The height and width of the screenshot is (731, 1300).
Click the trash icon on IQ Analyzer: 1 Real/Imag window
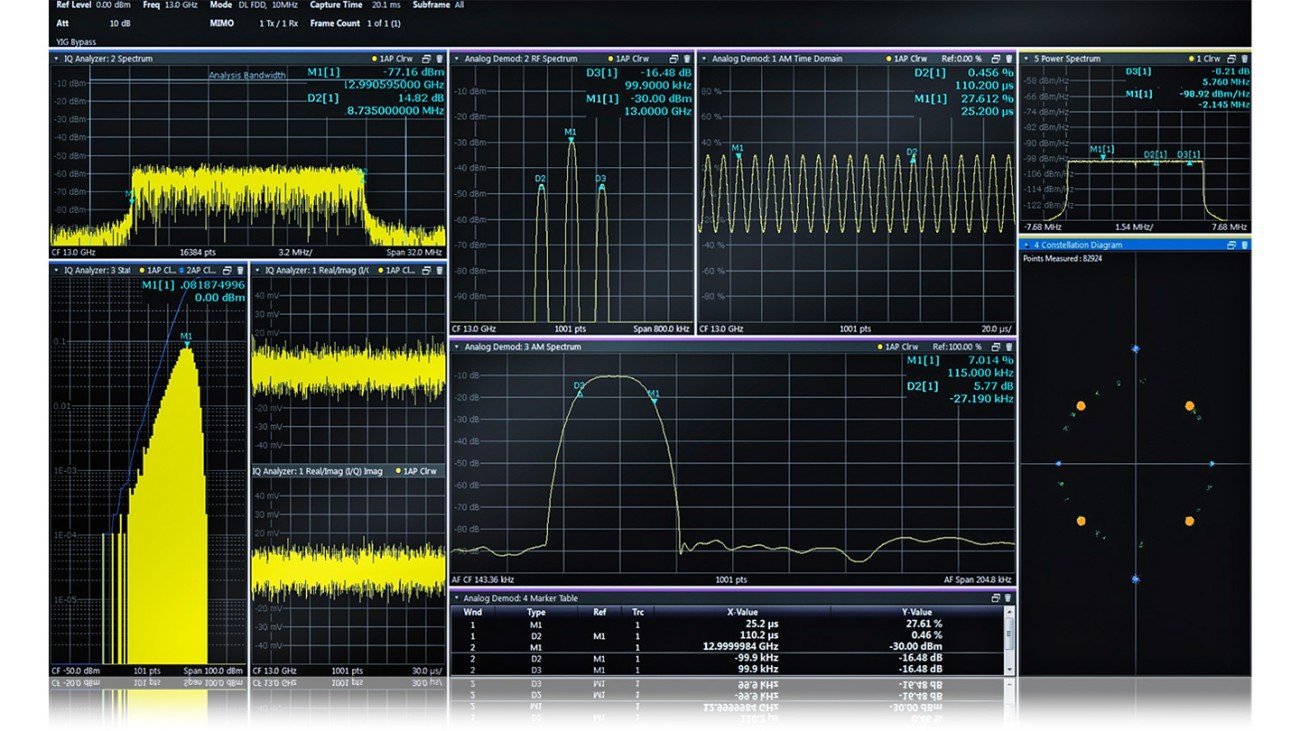point(439,268)
